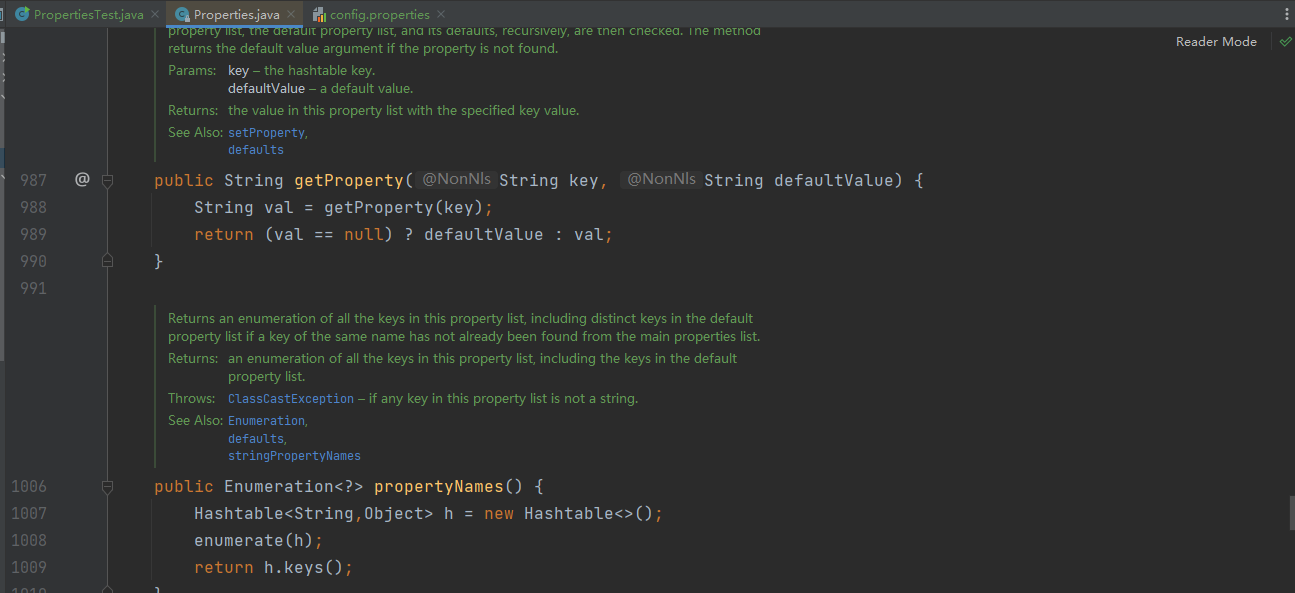
Task: Click 'defaultValue' parameter name on line 987
Action: click(834, 181)
